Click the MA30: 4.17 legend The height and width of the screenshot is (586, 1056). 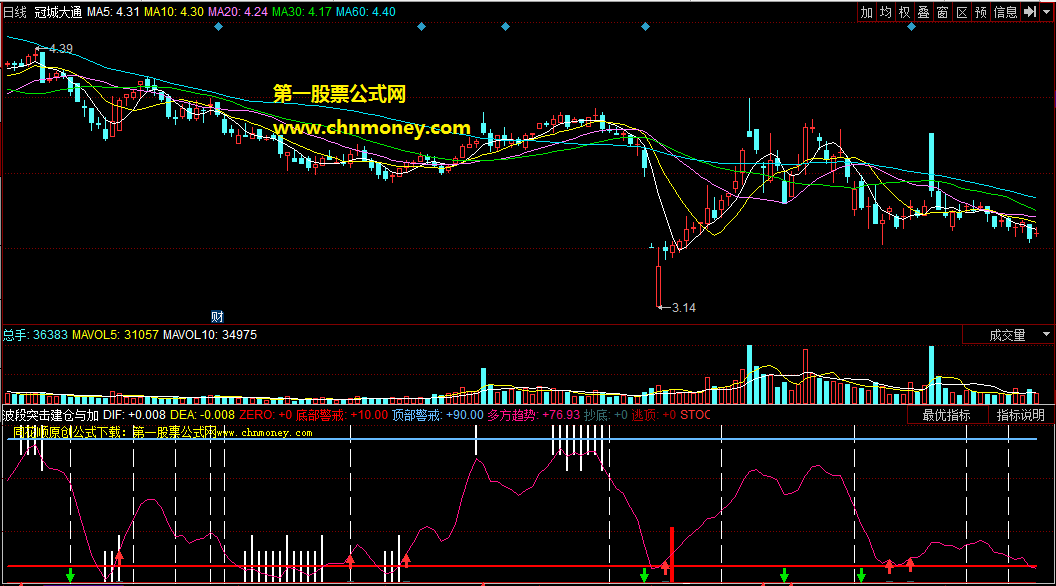point(302,12)
